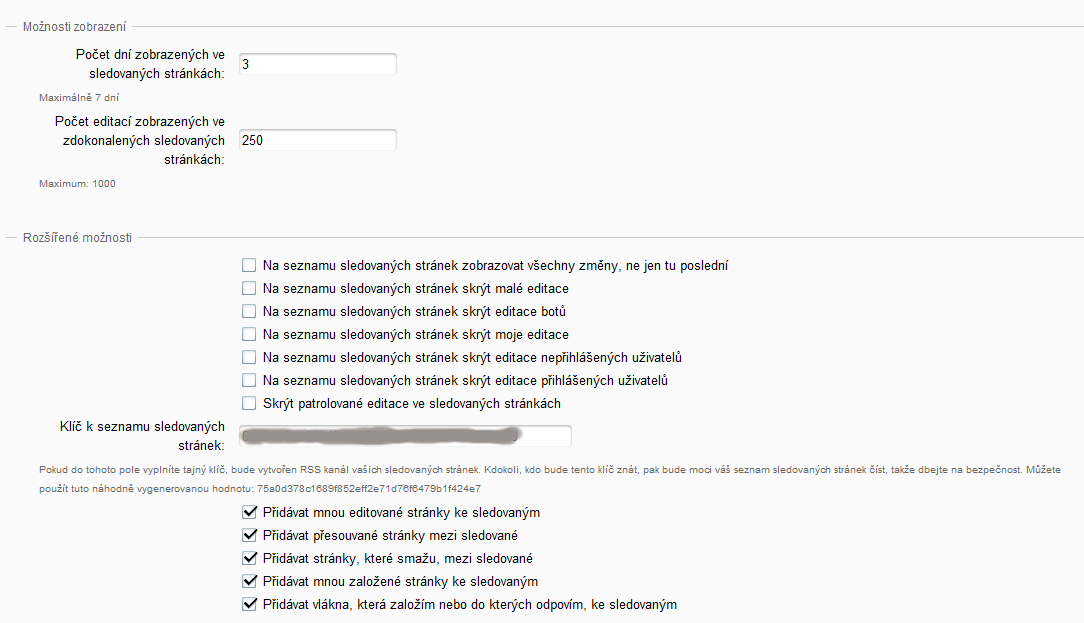
Task: Check 'skrýt malé editace' option
Action: 249,289
